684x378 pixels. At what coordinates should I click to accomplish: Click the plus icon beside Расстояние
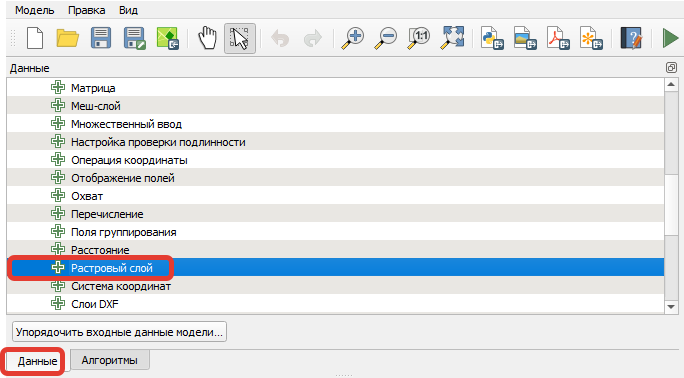(58, 249)
